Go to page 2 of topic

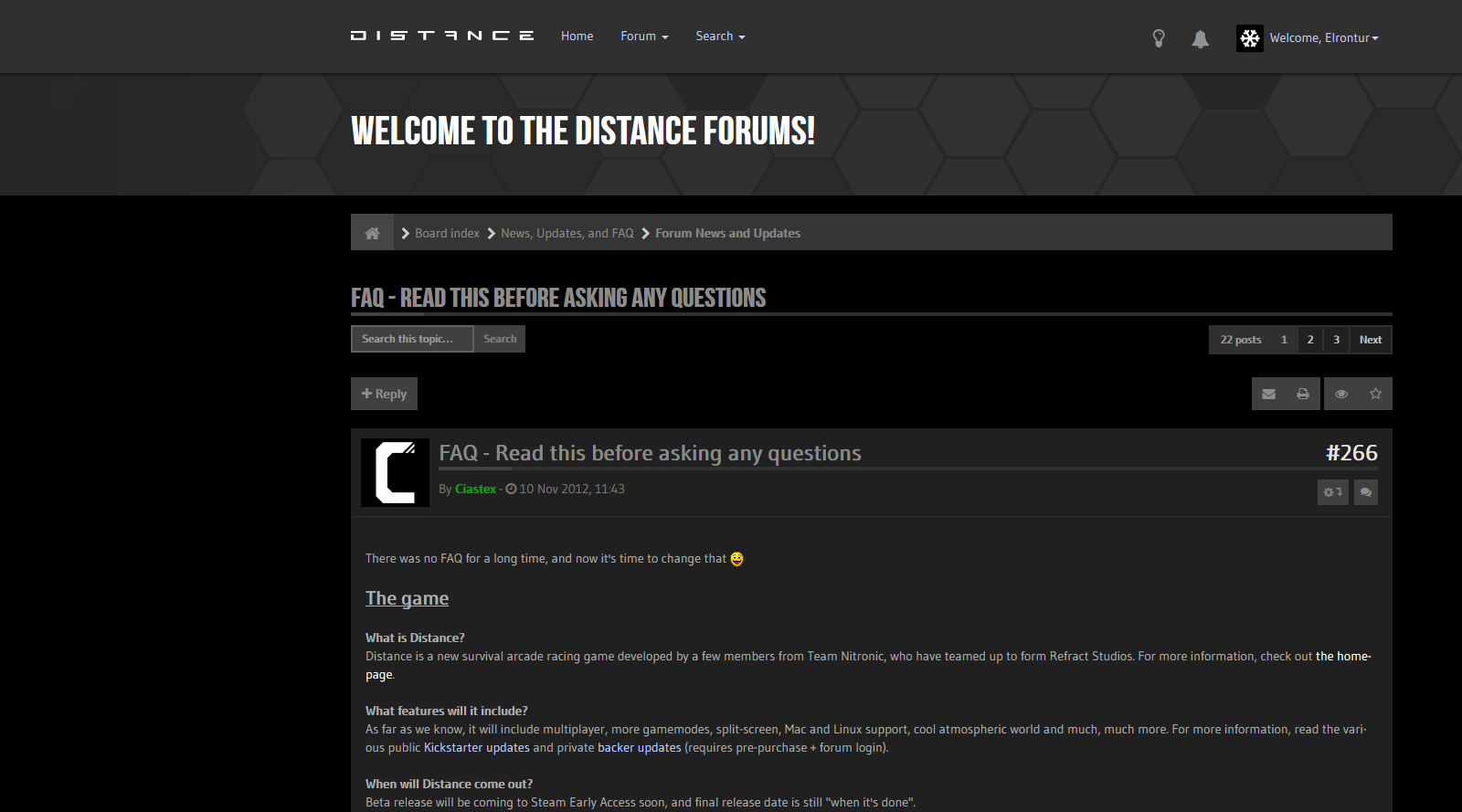point(1310,340)
